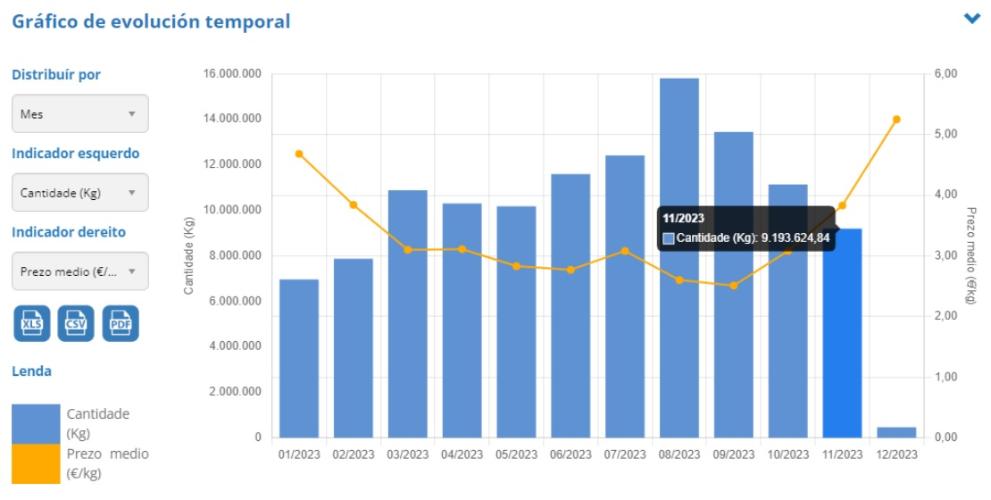Export chart data as XLS
The image size is (991, 500).
point(32,324)
